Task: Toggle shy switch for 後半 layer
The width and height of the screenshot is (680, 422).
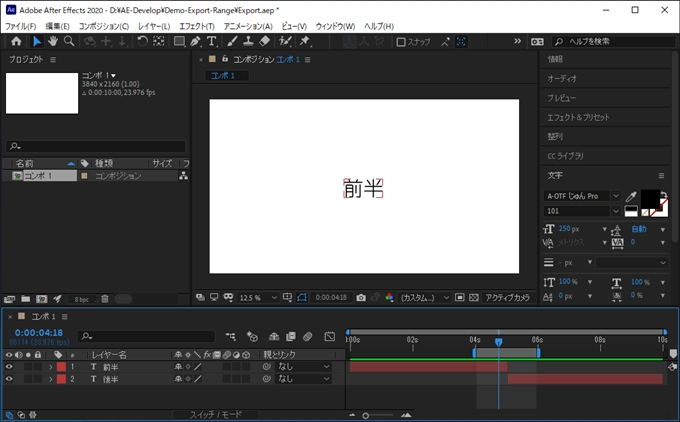Action: 178,379
